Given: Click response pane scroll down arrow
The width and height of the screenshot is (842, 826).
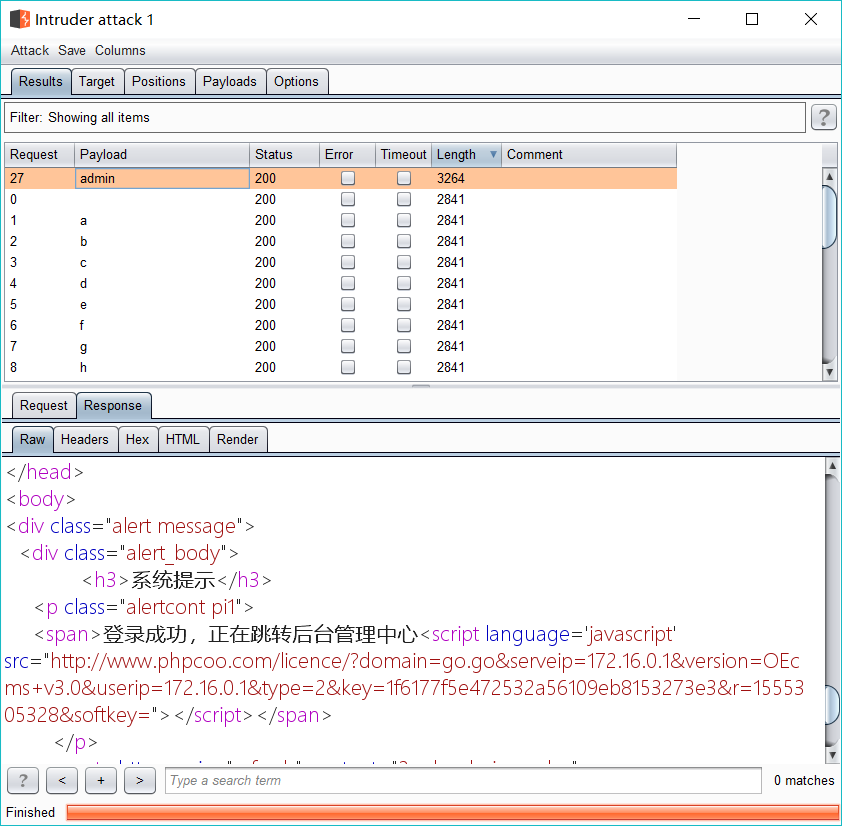Looking at the screenshot, I should pos(832,755).
